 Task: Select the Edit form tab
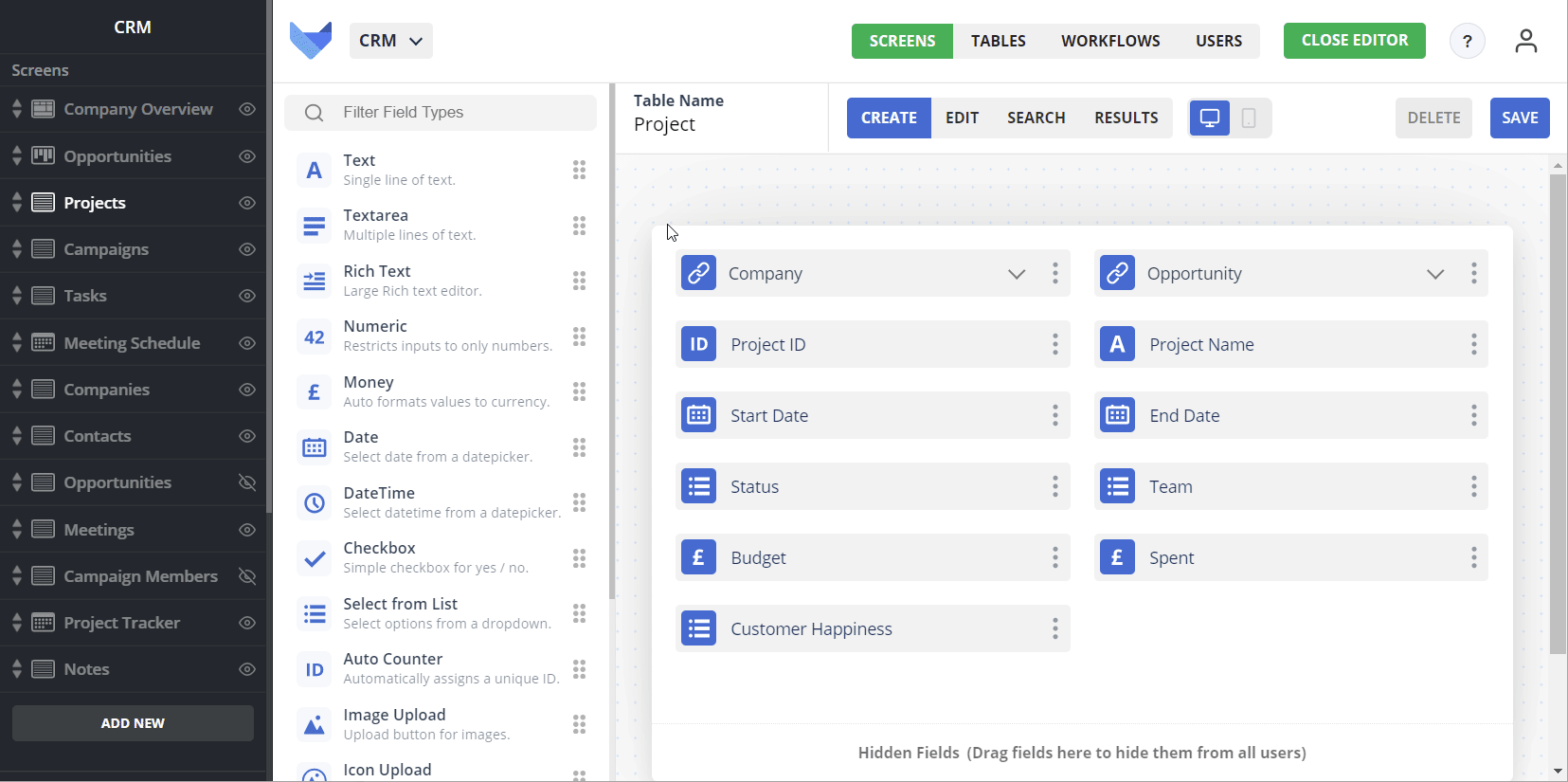962,118
